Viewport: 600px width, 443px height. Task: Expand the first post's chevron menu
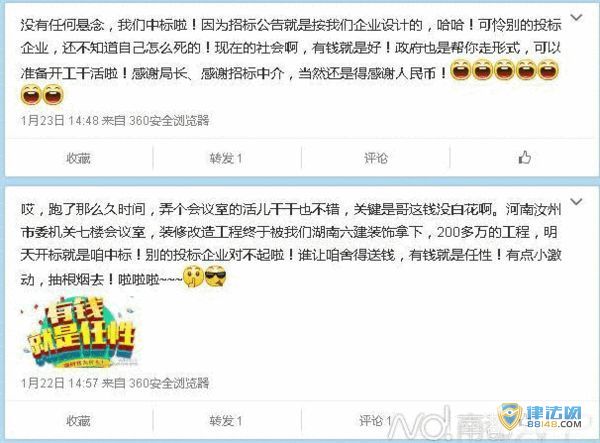(576, 18)
